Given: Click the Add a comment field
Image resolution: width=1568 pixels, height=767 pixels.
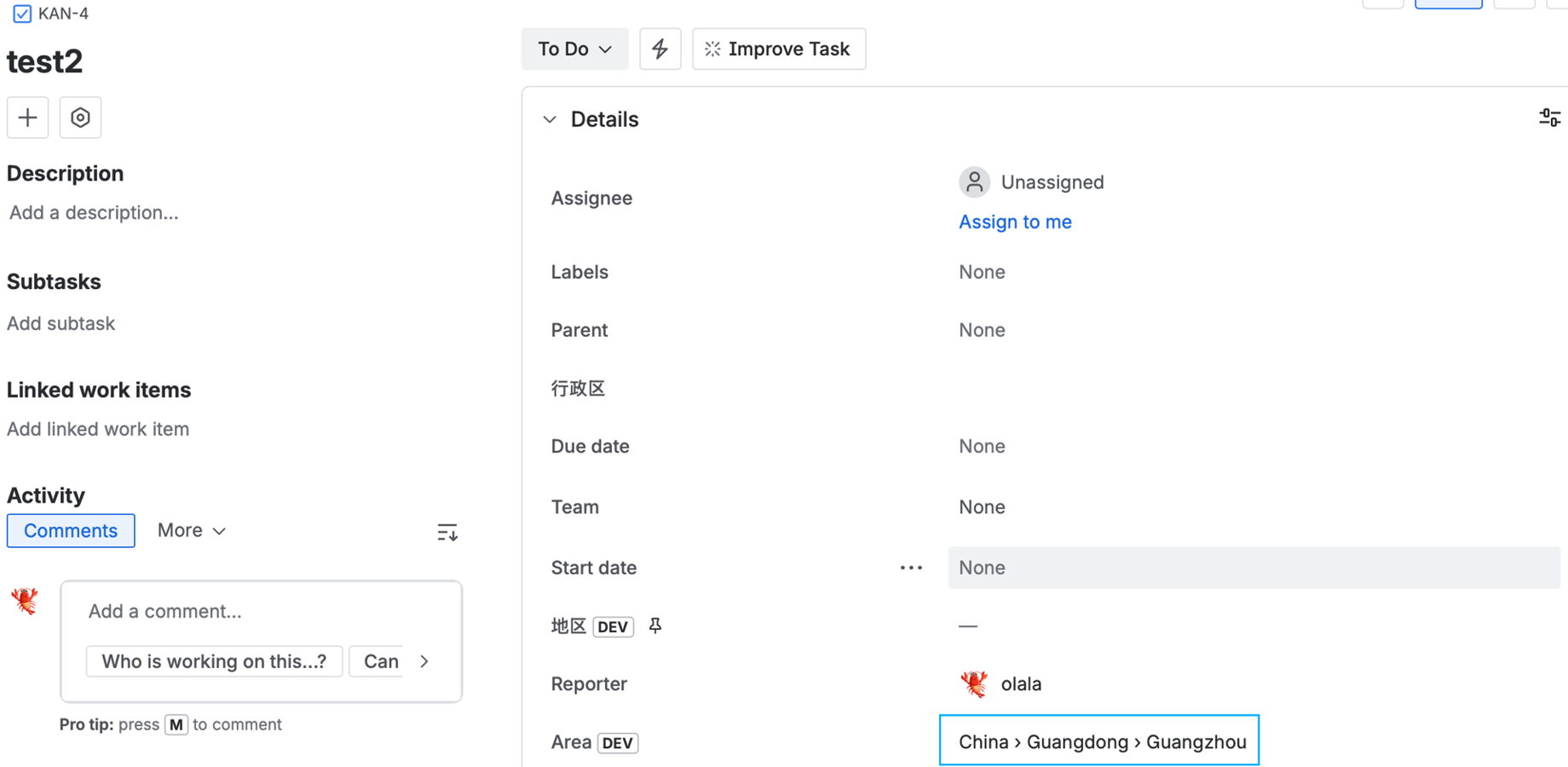Looking at the screenshot, I should (261, 611).
